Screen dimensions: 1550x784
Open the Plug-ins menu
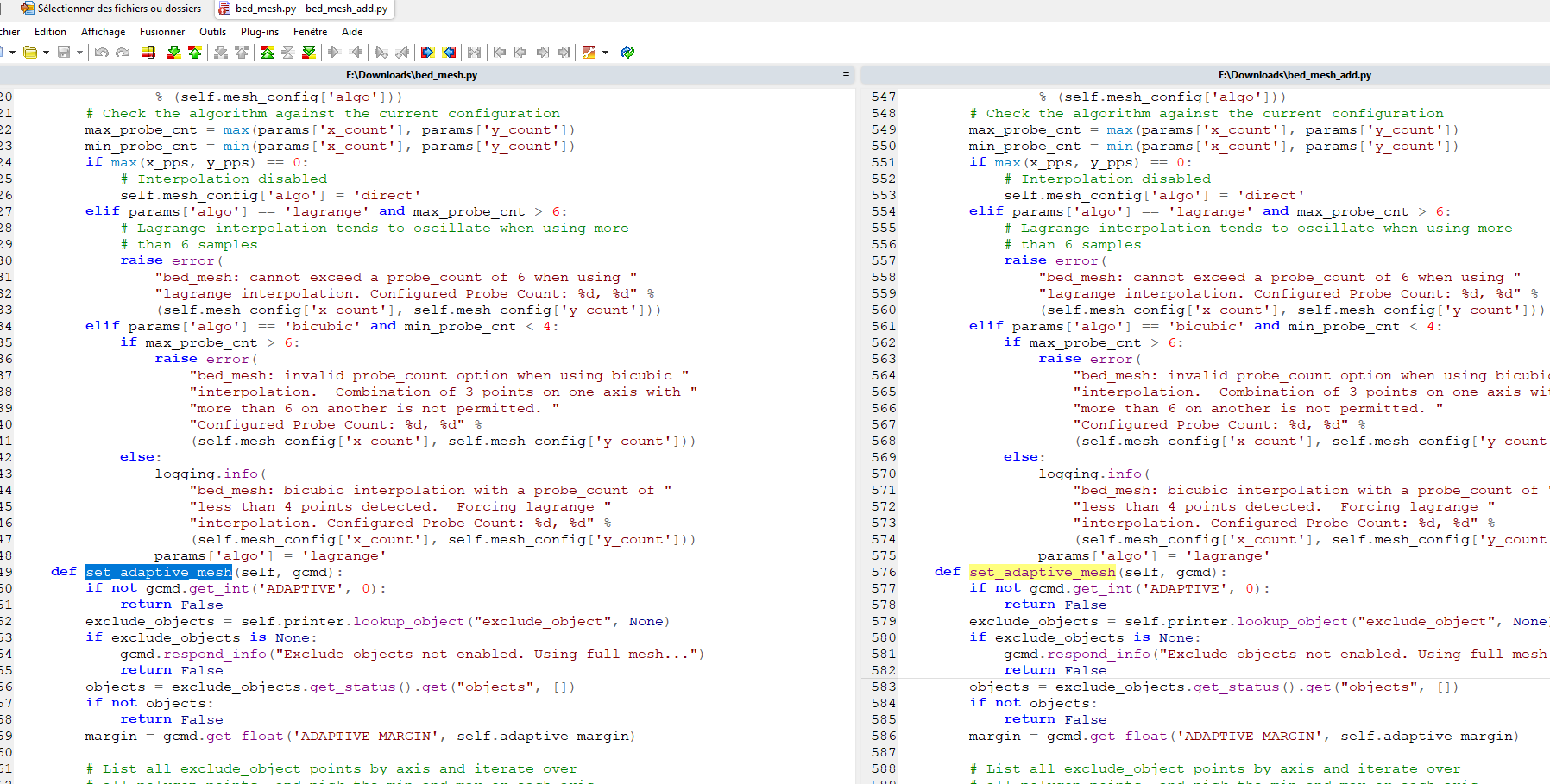click(260, 32)
